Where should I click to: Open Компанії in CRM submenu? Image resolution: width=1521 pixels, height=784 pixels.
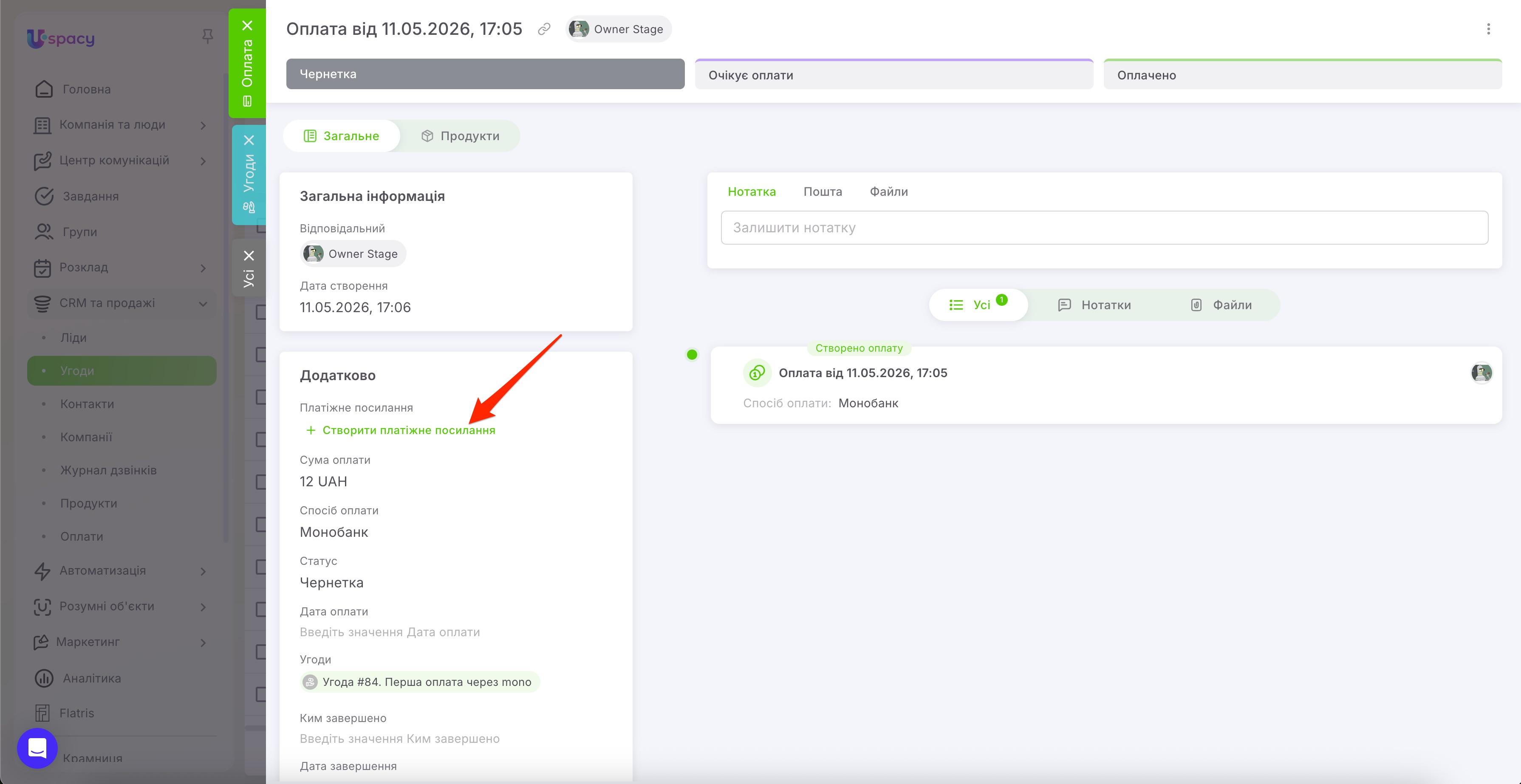86,437
